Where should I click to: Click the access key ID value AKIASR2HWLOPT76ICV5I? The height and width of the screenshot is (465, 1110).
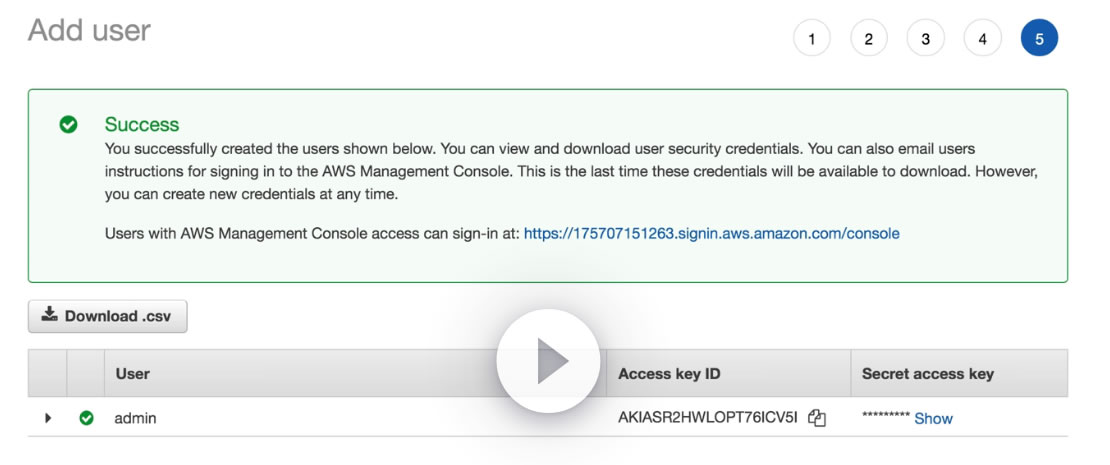708,418
